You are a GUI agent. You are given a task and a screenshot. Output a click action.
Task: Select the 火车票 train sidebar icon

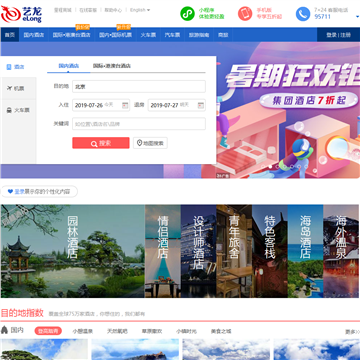[x=9, y=110]
